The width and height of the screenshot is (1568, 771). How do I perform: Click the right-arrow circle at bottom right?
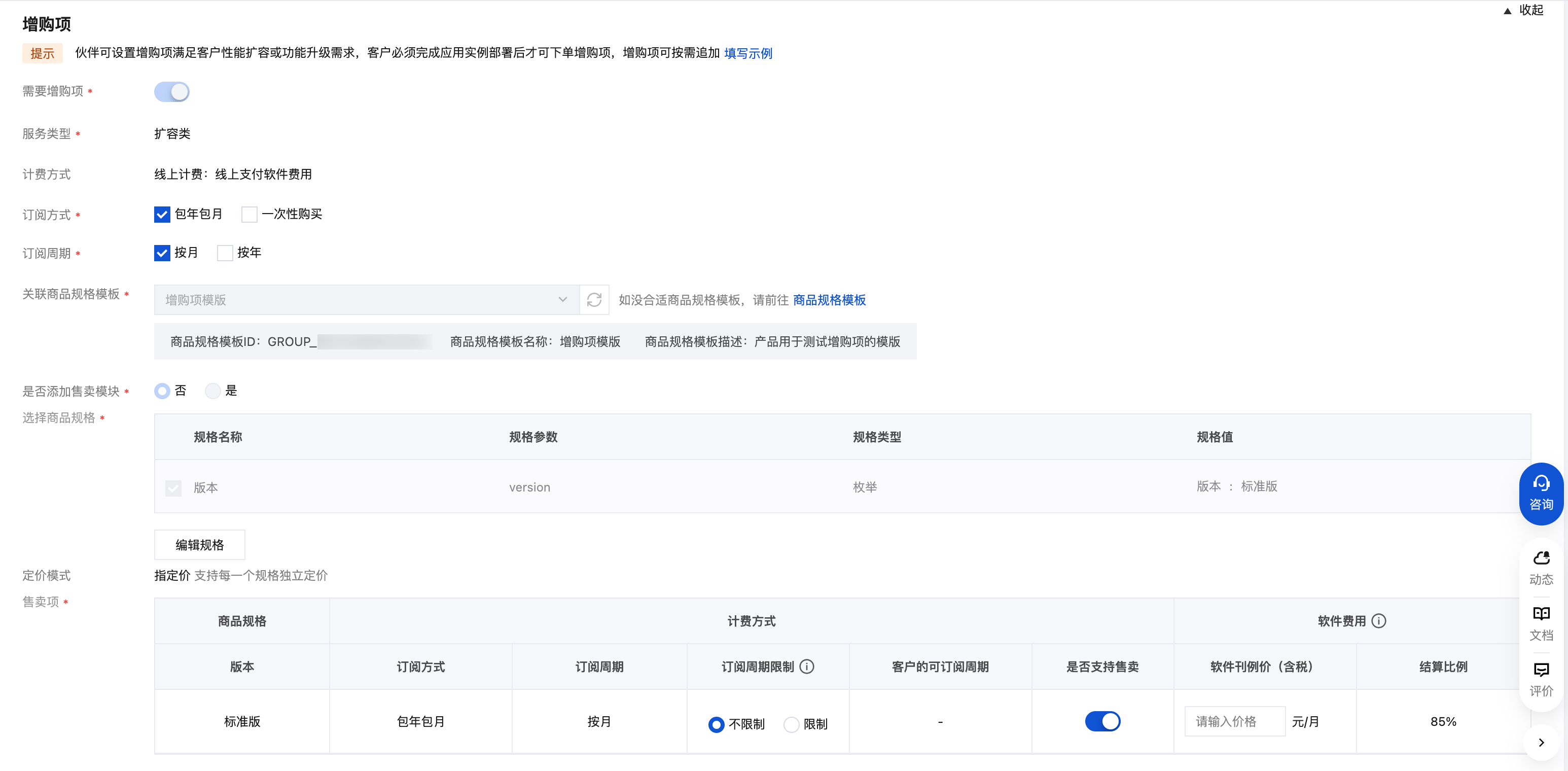point(1541,743)
